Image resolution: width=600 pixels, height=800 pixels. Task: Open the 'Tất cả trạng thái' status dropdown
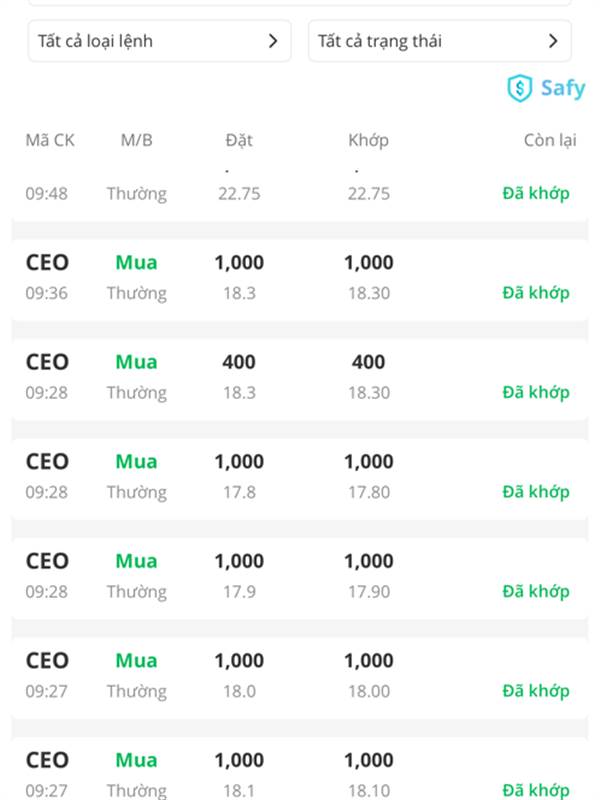click(x=439, y=41)
